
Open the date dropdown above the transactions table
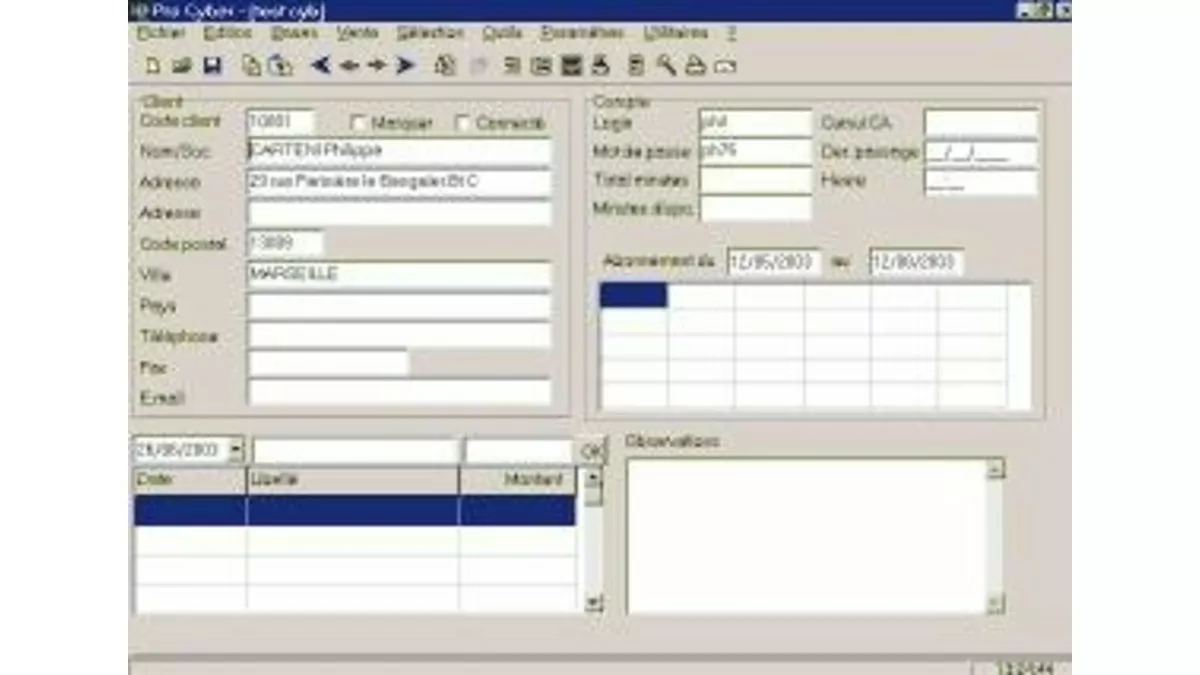[236, 450]
